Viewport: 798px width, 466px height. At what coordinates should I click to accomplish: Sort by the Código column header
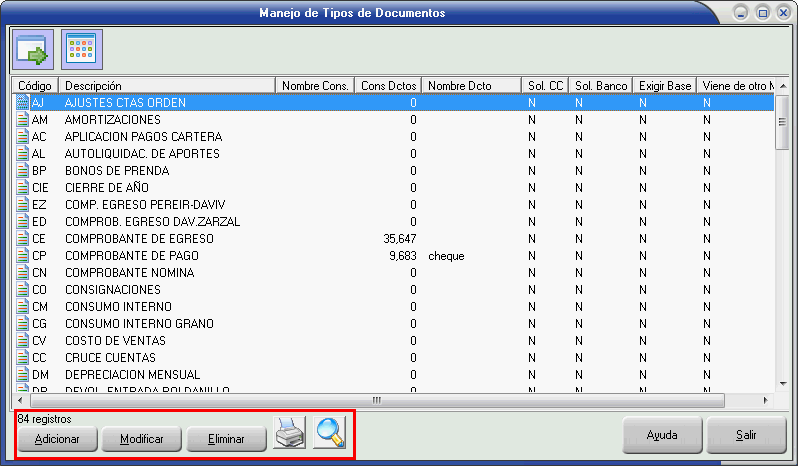(35, 86)
